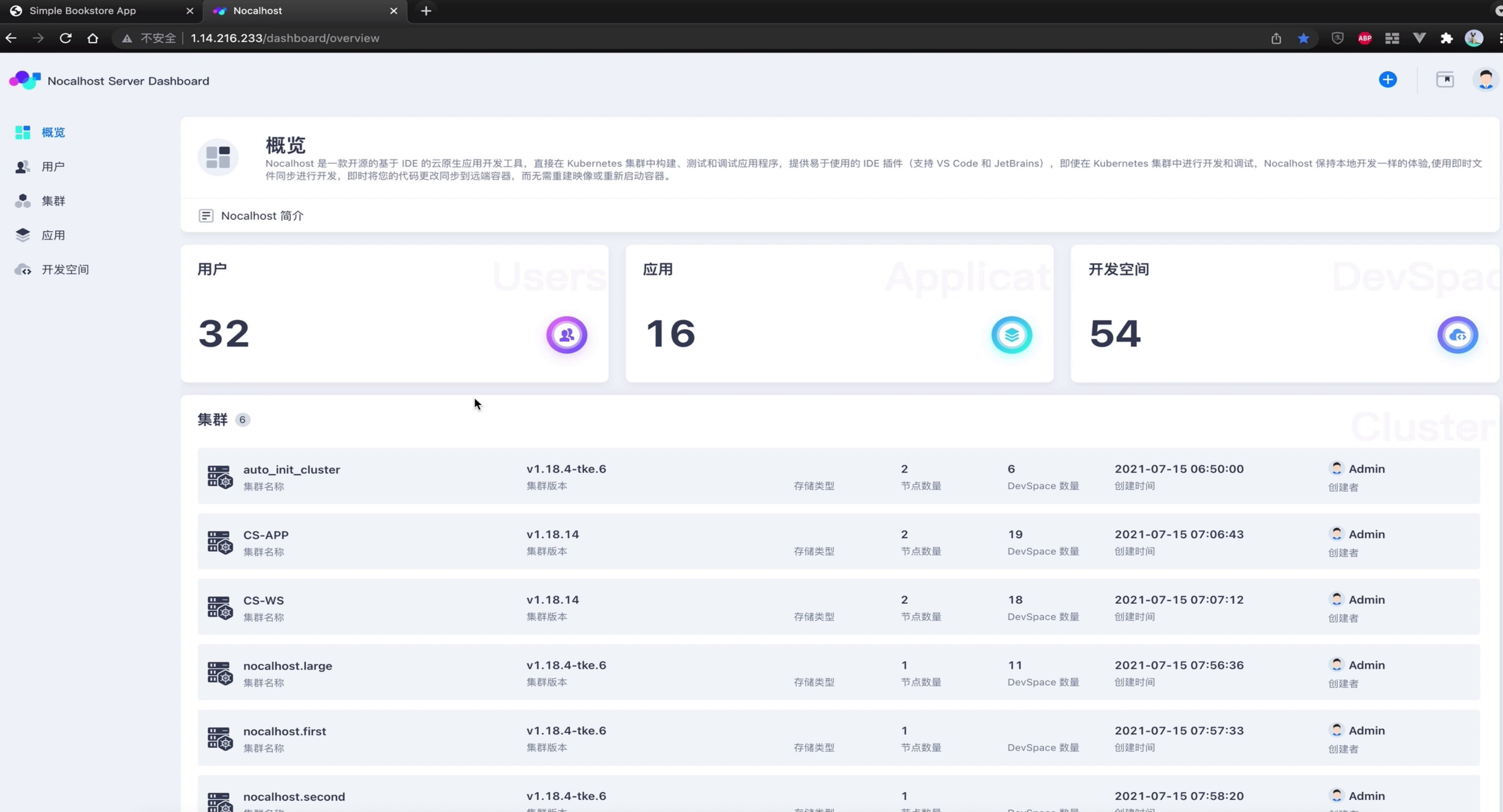1503x812 pixels.
Task: Click the Nocalhost logo in the header
Action: click(x=25, y=81)
